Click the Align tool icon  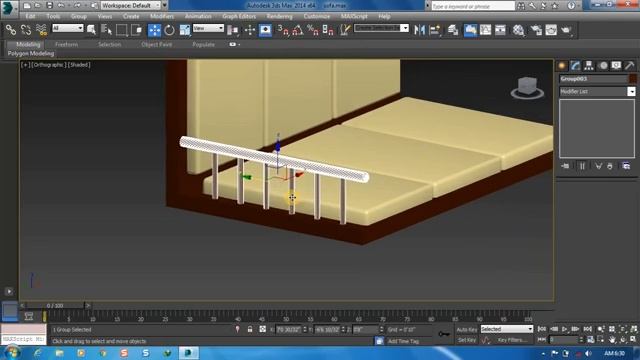point(435,30)
